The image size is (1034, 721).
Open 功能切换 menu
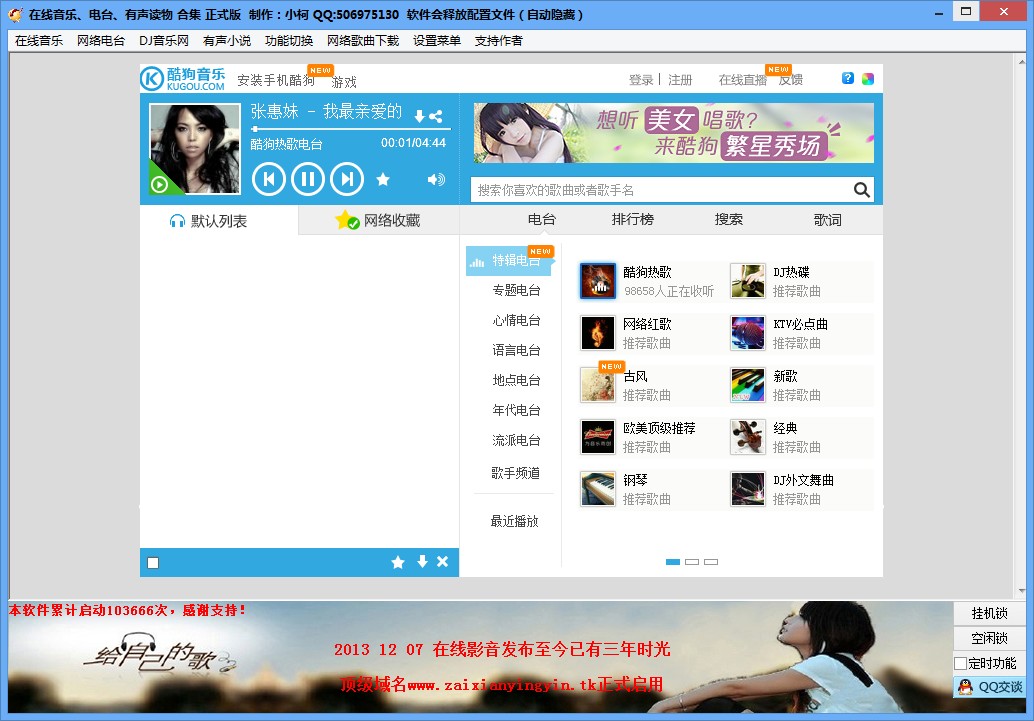[x=289, y=41]
